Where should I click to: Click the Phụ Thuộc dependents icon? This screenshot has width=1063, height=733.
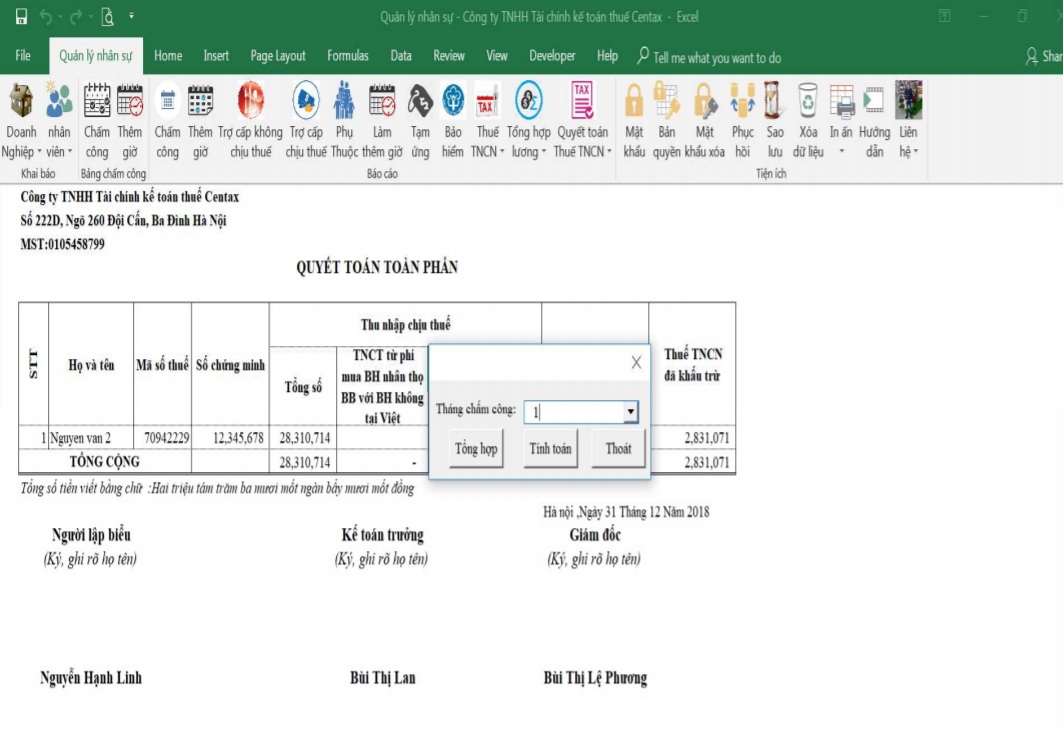345,102
